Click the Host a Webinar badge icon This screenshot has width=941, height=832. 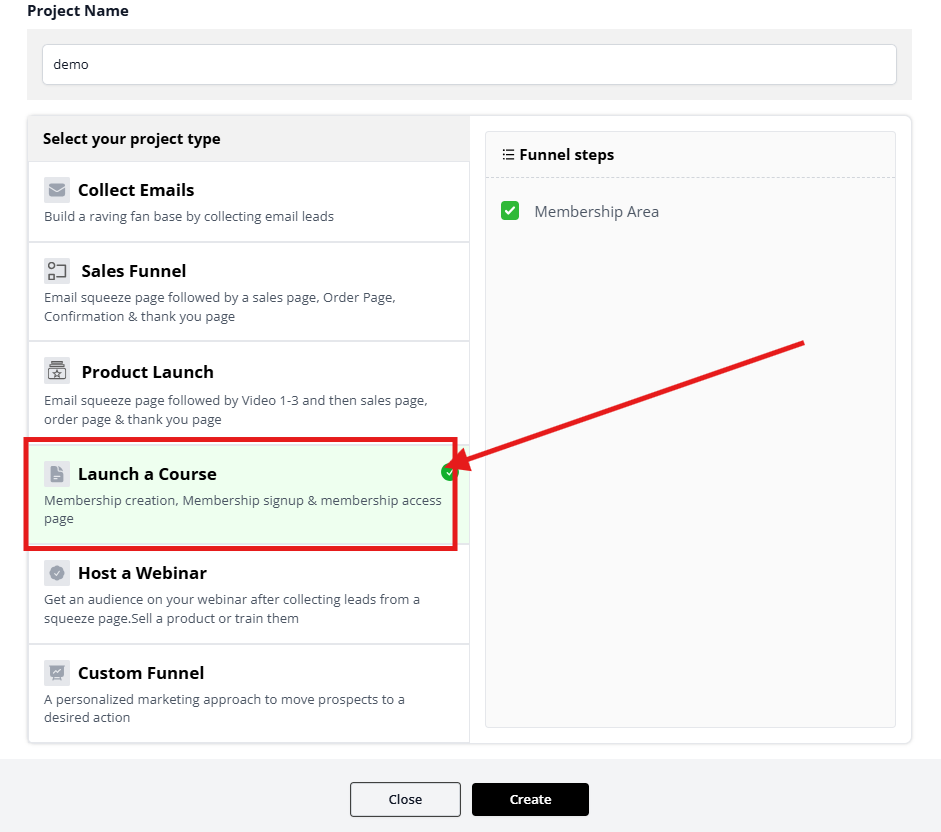[57, 573]
